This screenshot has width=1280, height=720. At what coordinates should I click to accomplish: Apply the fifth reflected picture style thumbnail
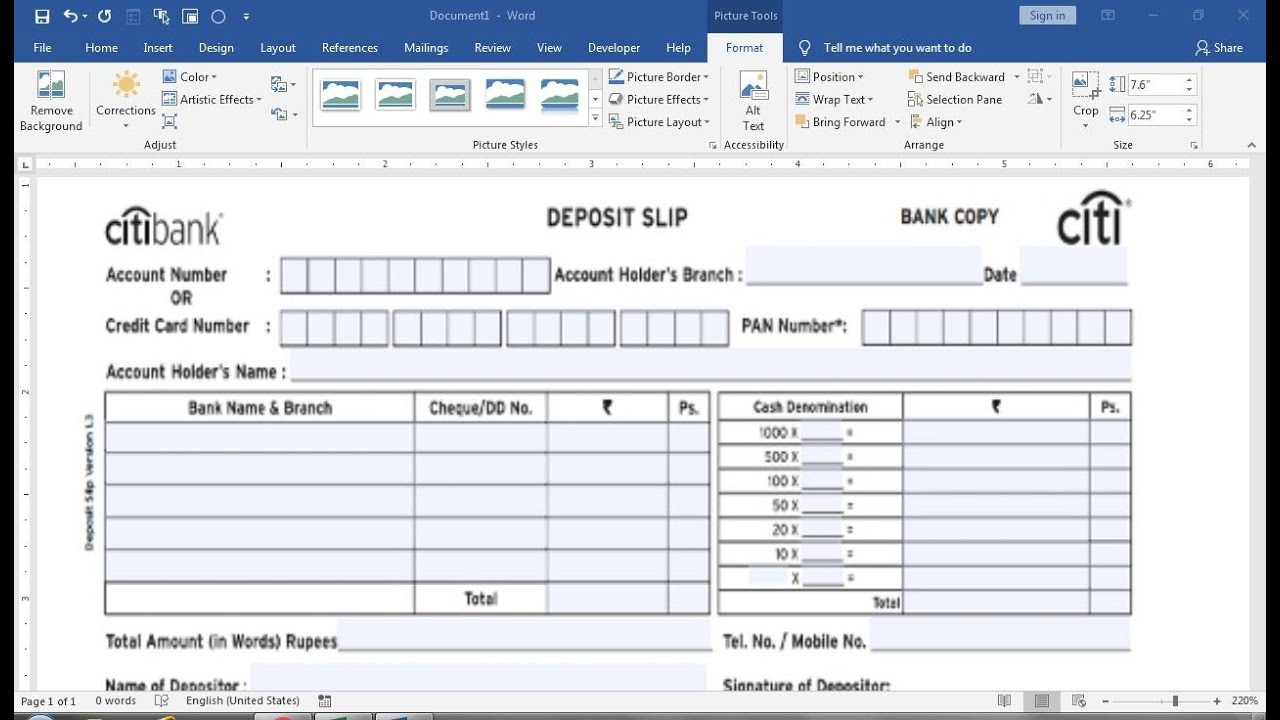560,94
